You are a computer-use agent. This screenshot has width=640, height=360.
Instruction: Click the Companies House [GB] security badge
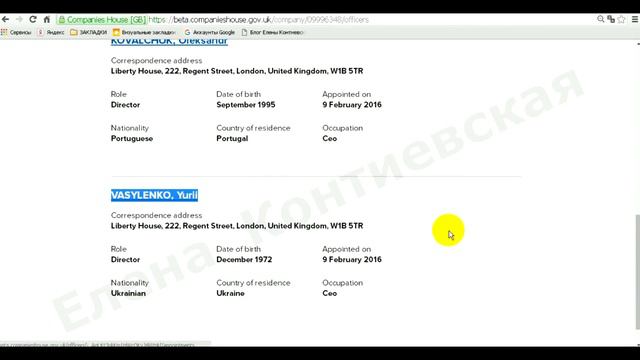click(x=102, y=20)
